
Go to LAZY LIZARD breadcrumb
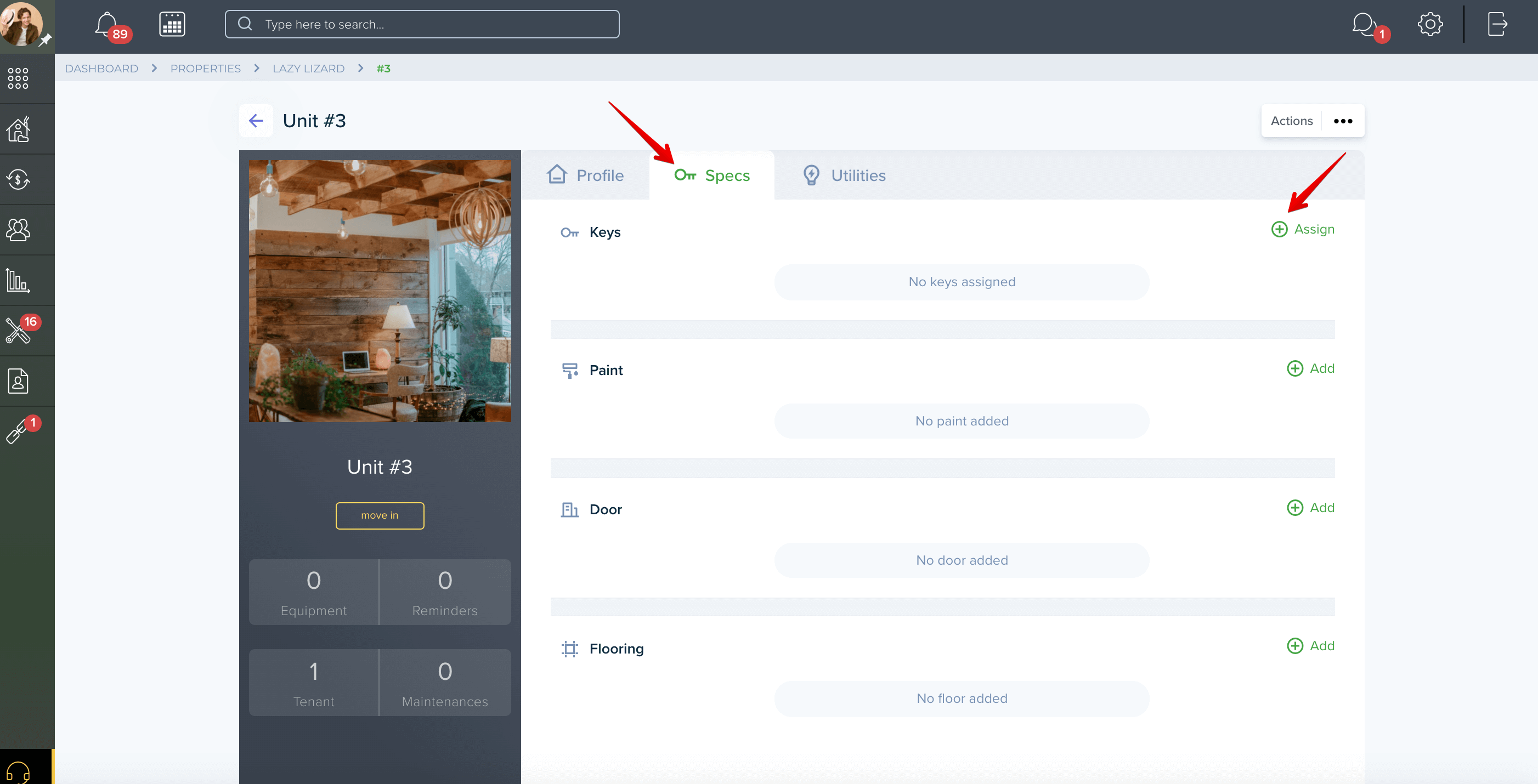pos(309,69)
